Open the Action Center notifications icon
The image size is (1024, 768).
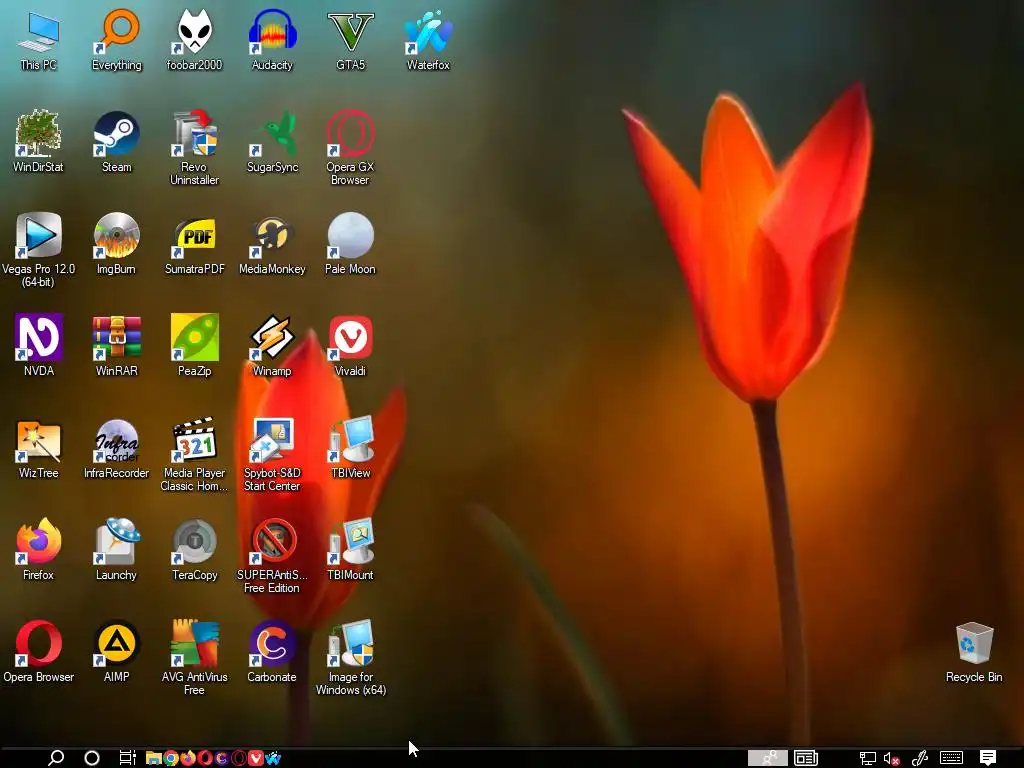pos(987,758)
